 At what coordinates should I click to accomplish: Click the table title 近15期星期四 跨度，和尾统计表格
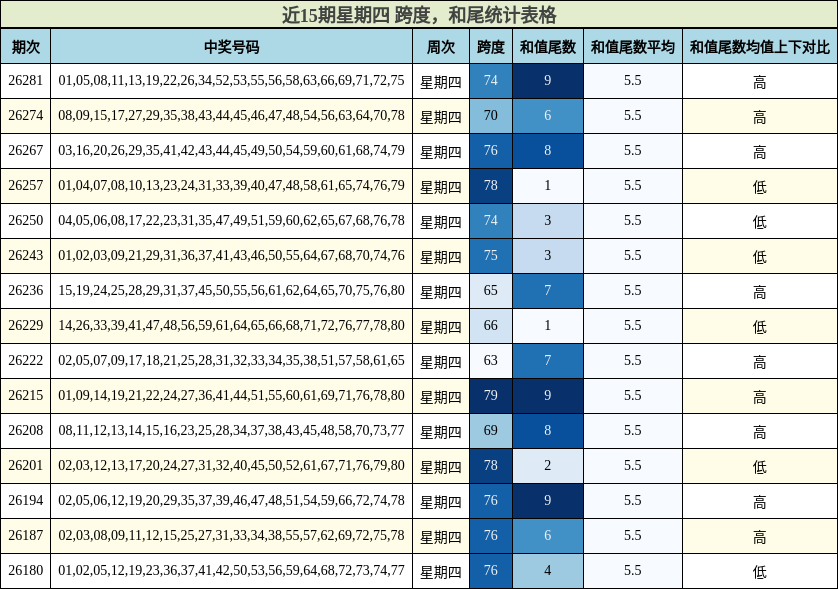click(419, 14)
